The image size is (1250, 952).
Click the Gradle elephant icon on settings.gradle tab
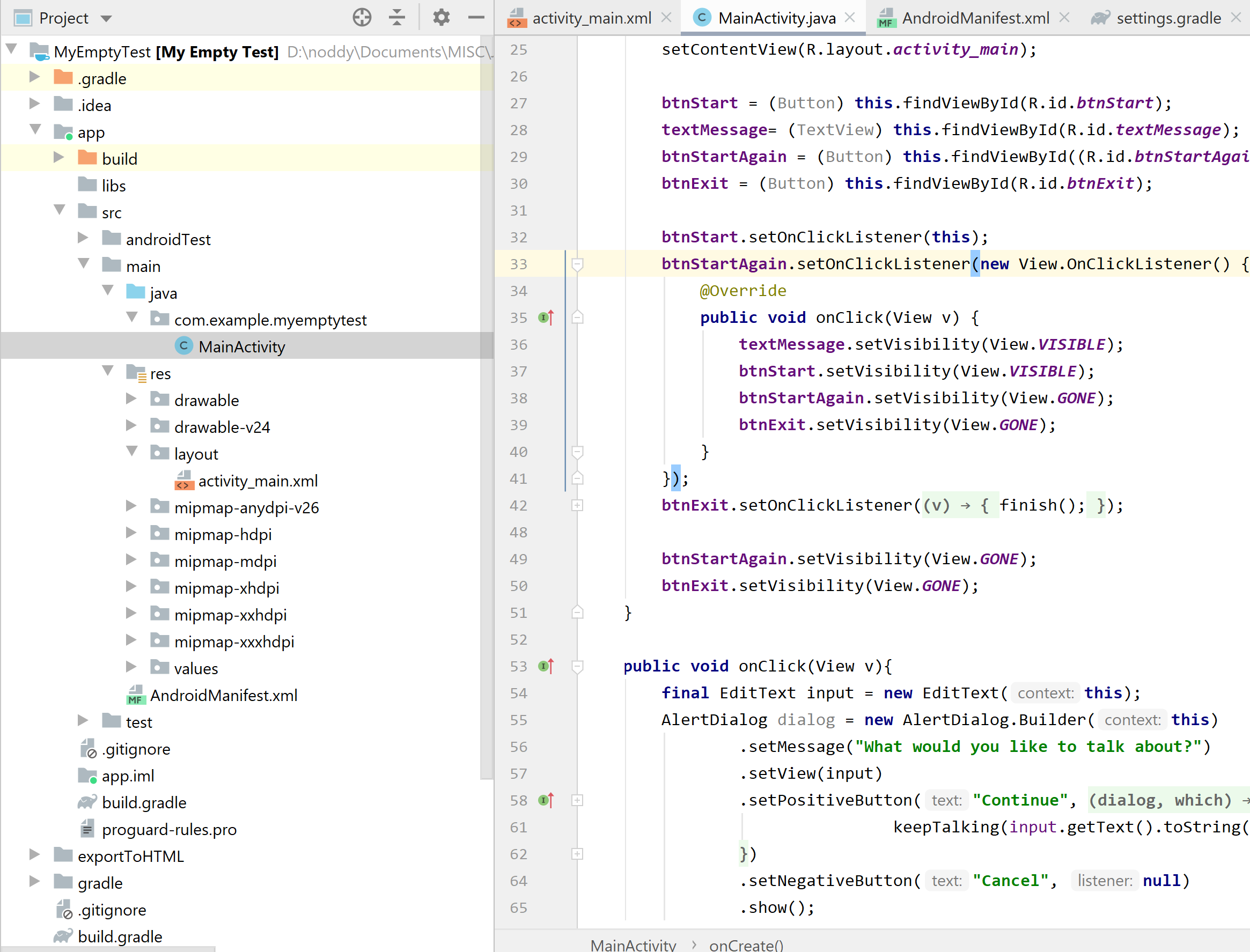(x=1100, y=18)
